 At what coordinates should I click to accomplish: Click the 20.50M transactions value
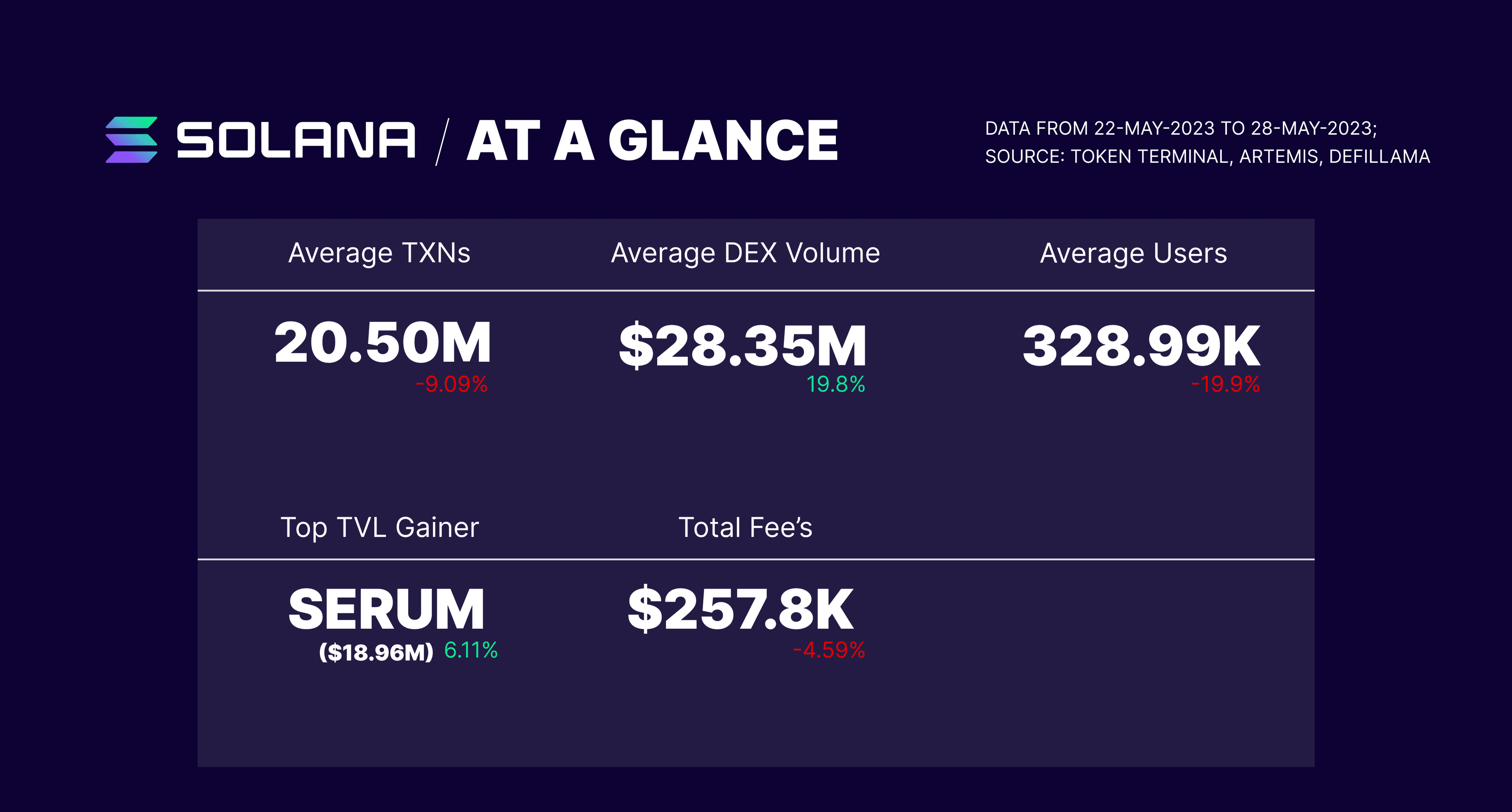coord(382,342)
